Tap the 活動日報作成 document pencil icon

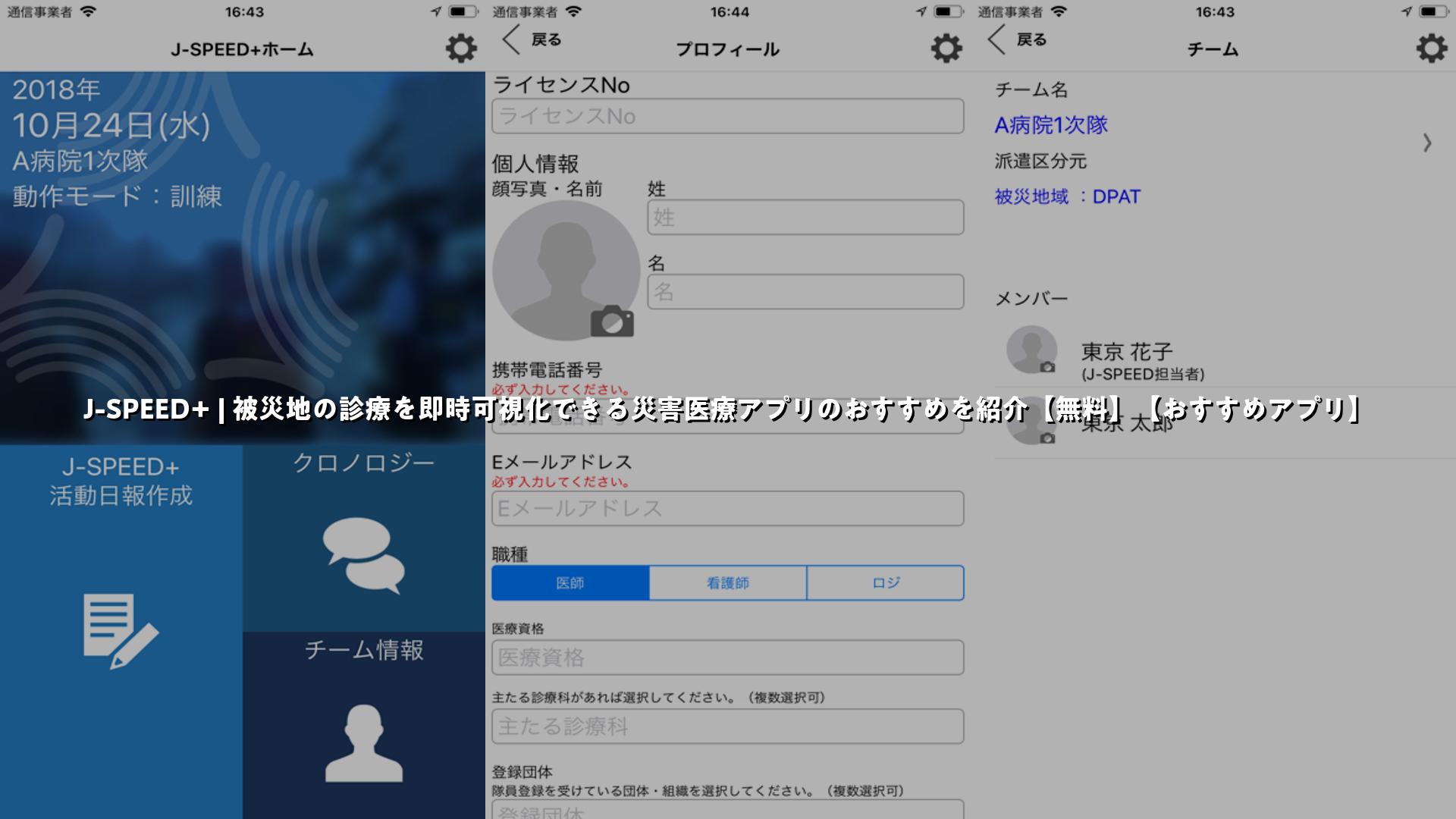pos(121,631)
